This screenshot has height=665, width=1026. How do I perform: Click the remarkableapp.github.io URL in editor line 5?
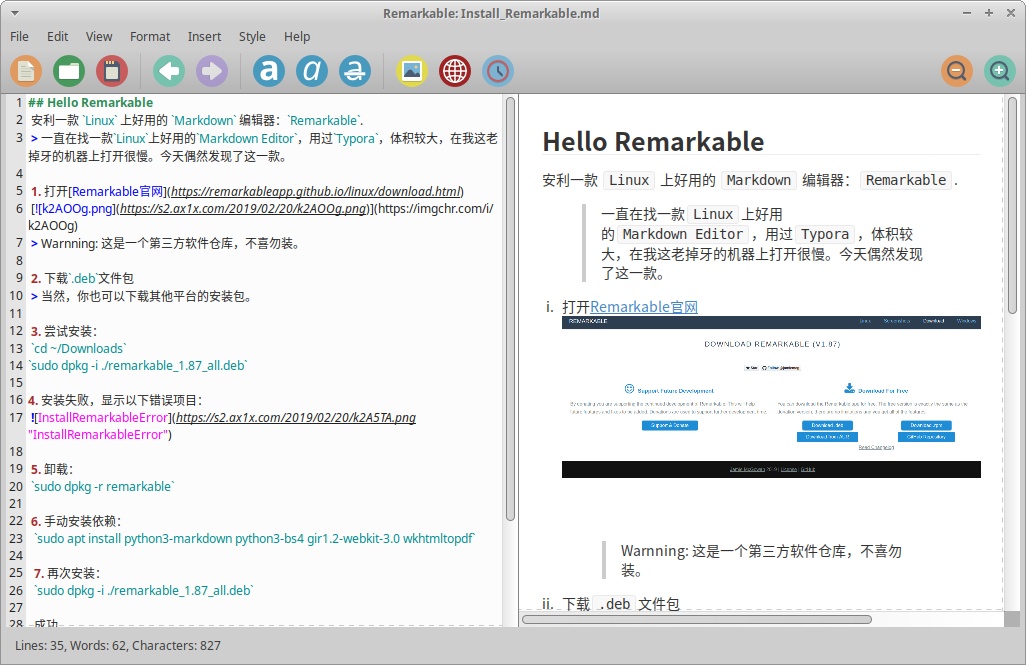pos(316,192)
